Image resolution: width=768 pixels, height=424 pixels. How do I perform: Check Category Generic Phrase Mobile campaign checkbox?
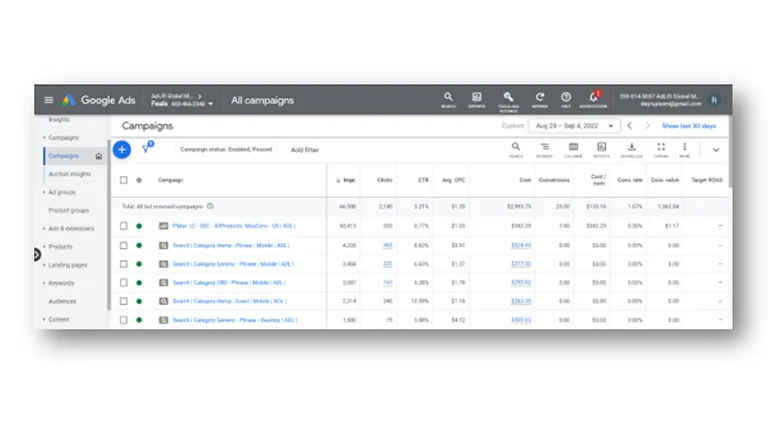pos(123,264)
